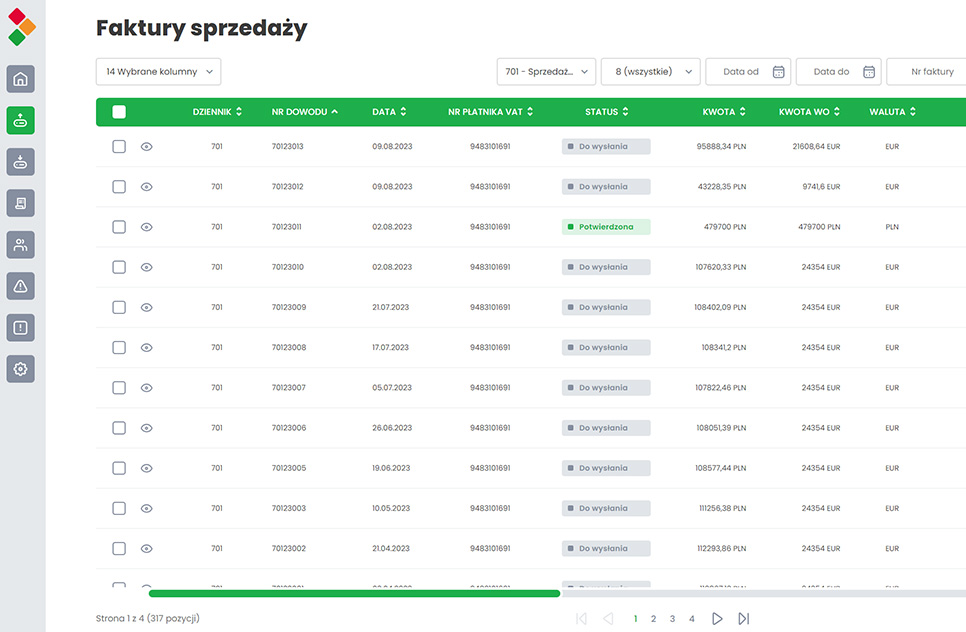Open settings gear in sidebar
Viewport: 966px width, 632px height.
point(21,369)
